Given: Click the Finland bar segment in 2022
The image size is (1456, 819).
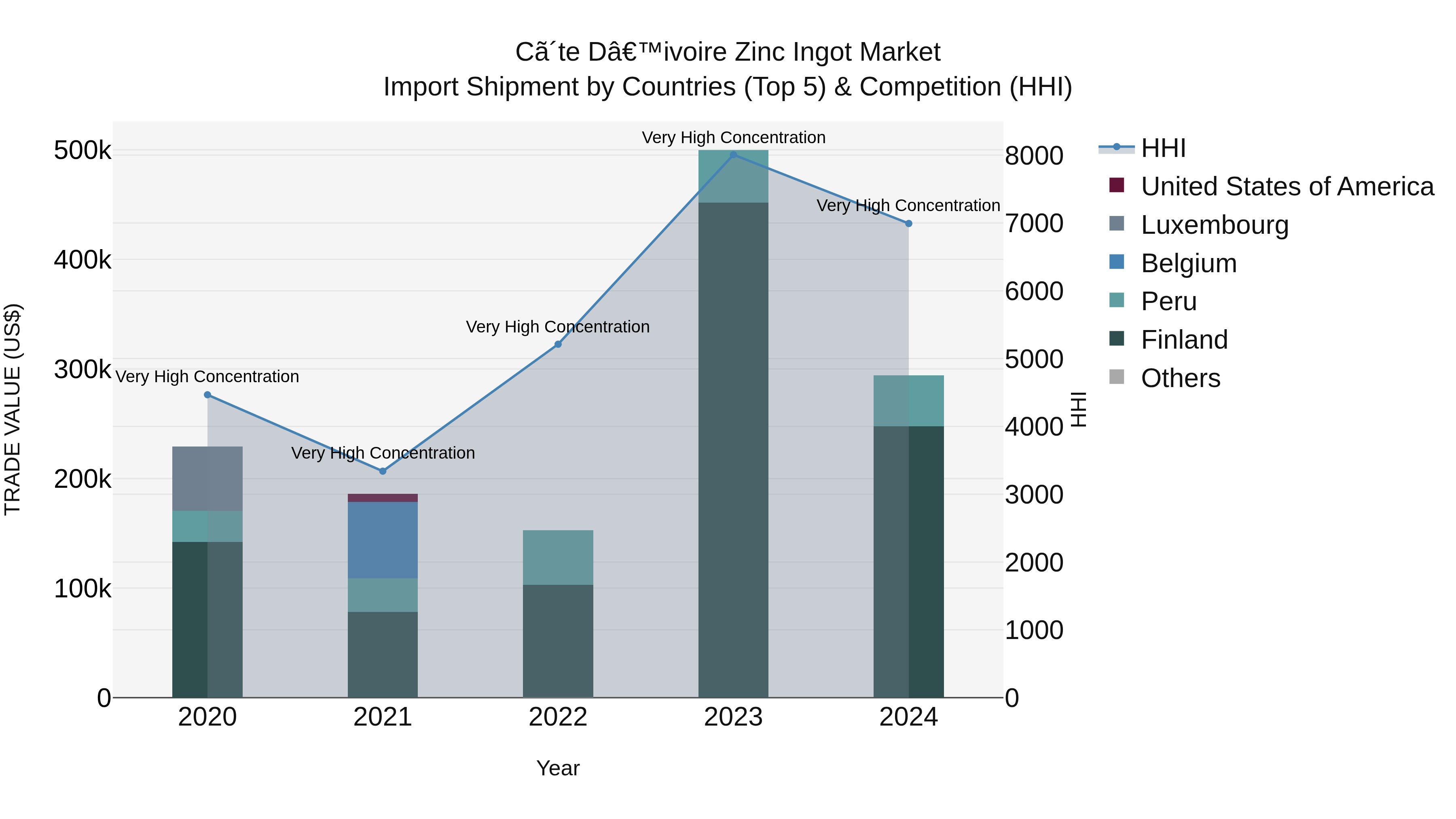Looking at the screenshot, I should tap(558, 641).
